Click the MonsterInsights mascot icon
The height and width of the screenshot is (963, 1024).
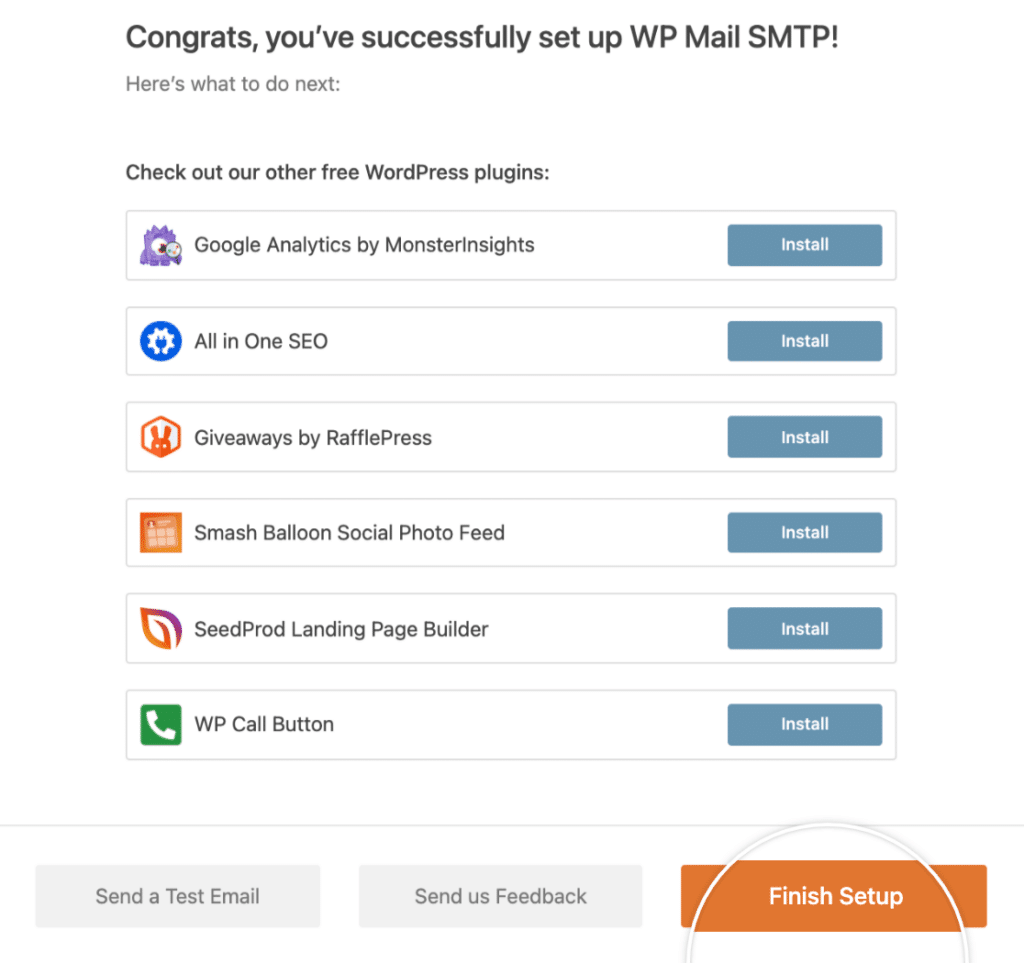coord(161,245)
